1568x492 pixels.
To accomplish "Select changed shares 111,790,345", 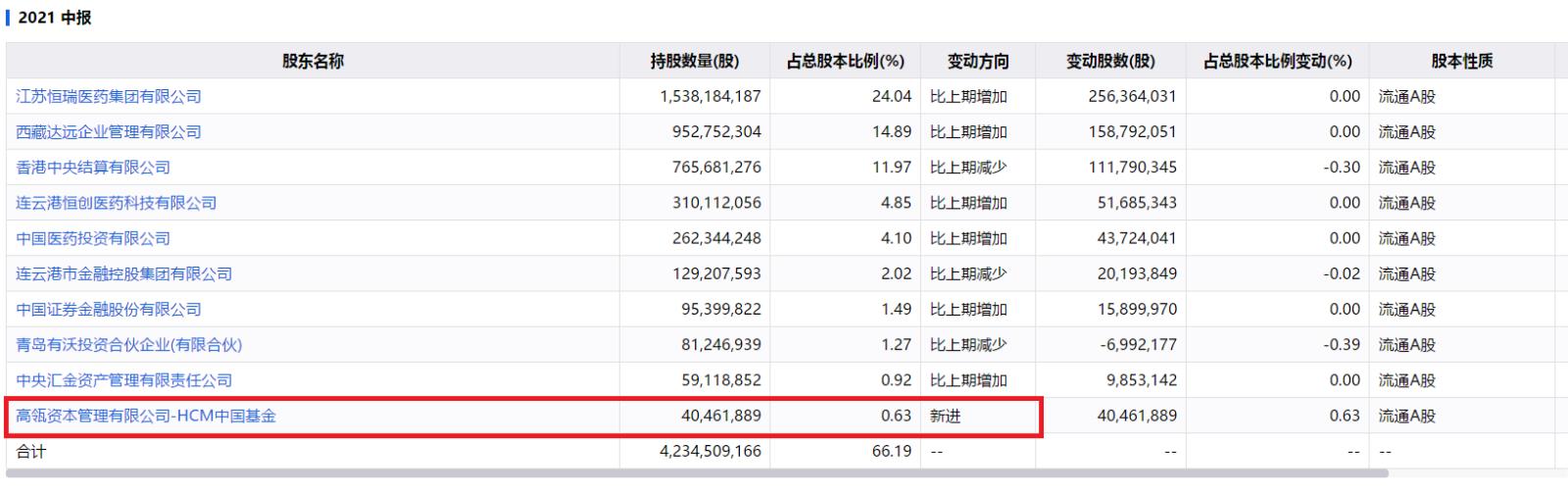I will click(x=1132, y=168).
